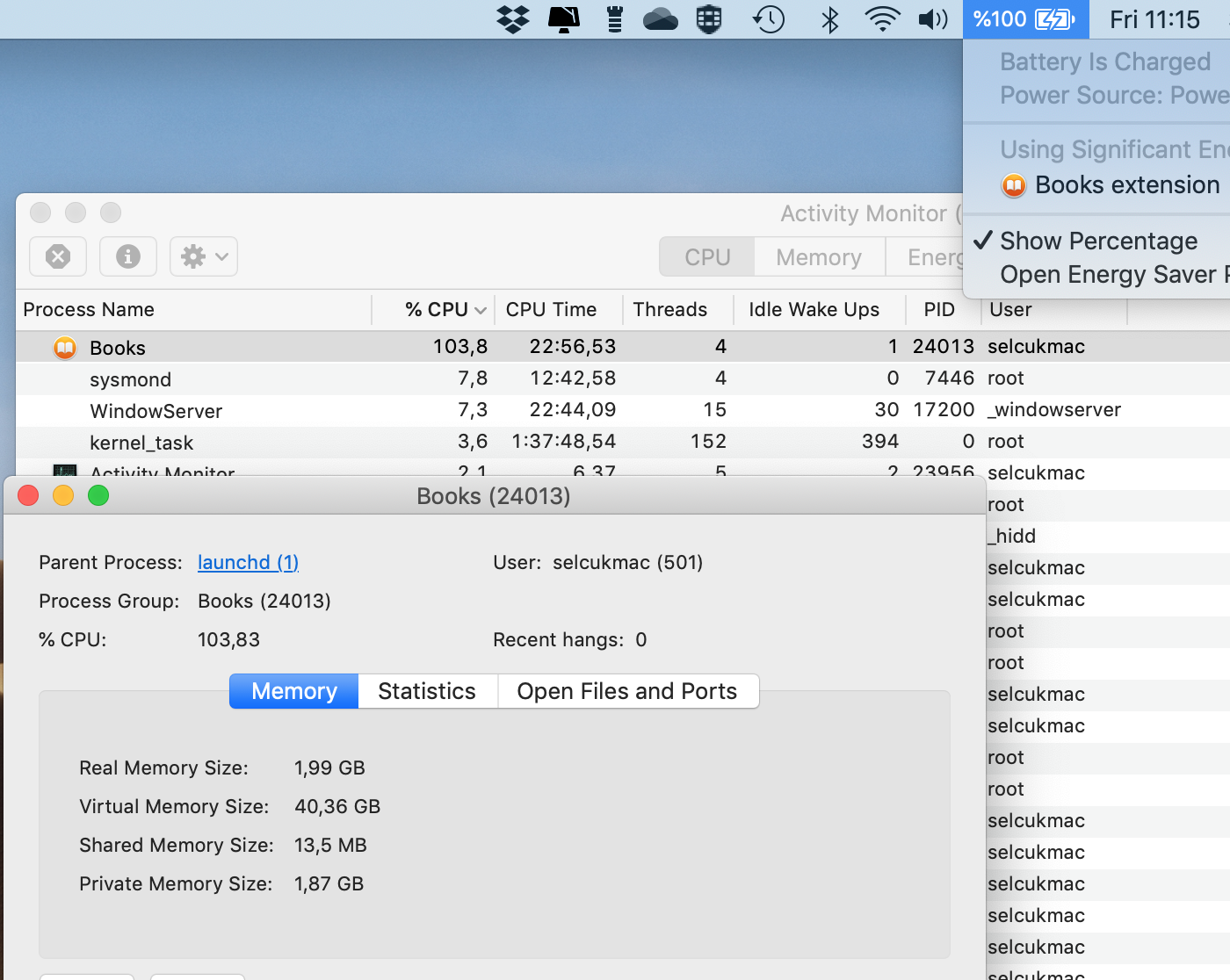This screenshot has height=980, width=1230.
Task: Click kernel_task CPU Time 1:37:48,54
Action: [x=563, y=441]
